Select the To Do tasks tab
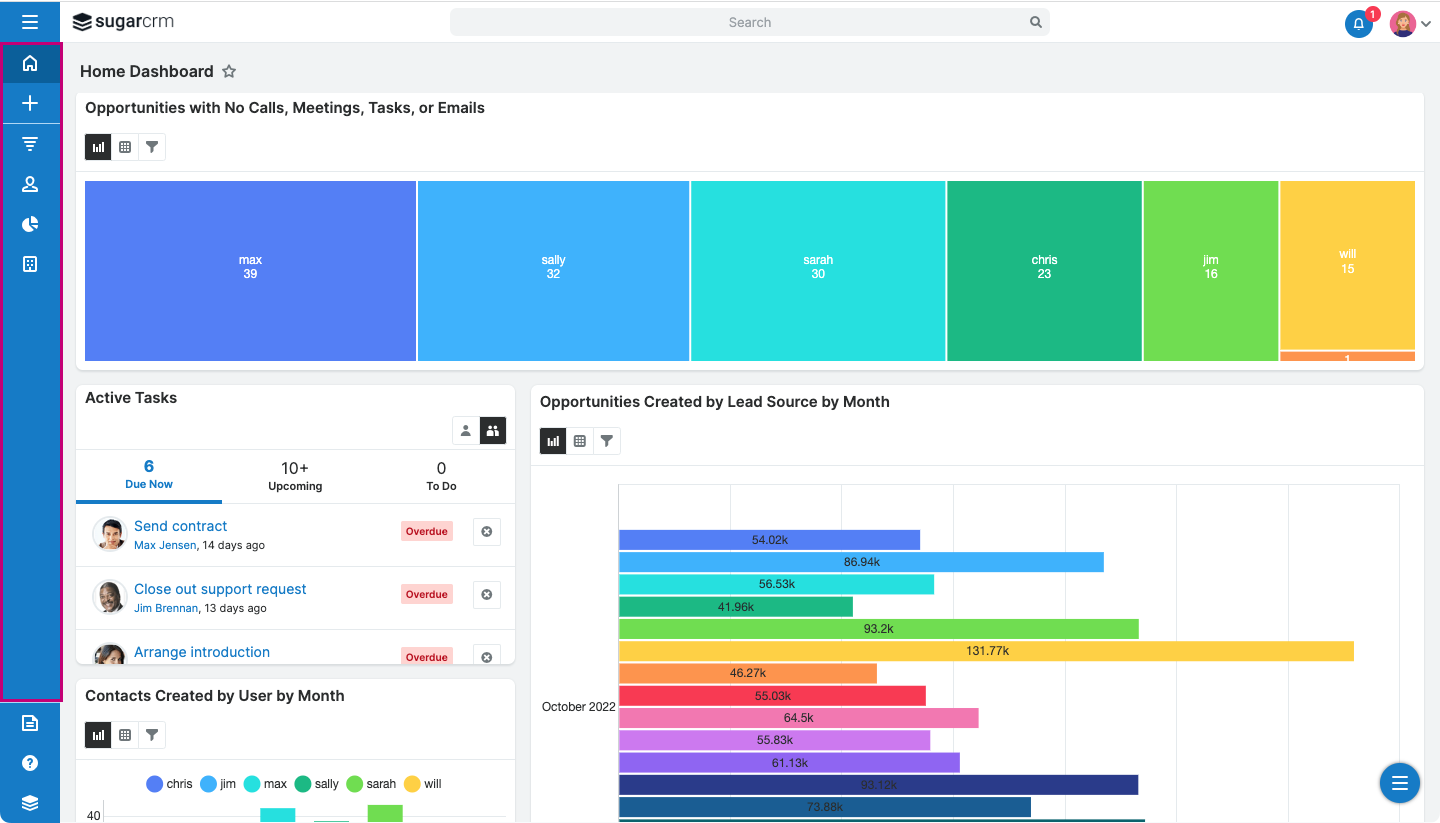Image resolution: width=1440 pixels, height=823 pixels. coord(441,476)
